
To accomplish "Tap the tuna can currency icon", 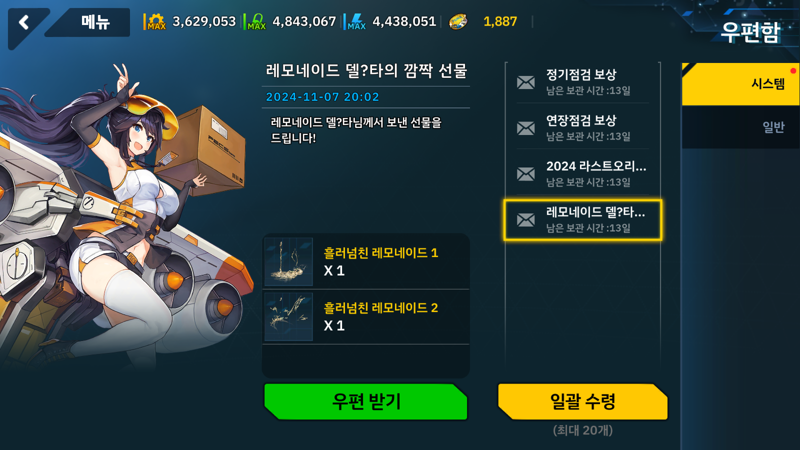I will pos(458,22).
